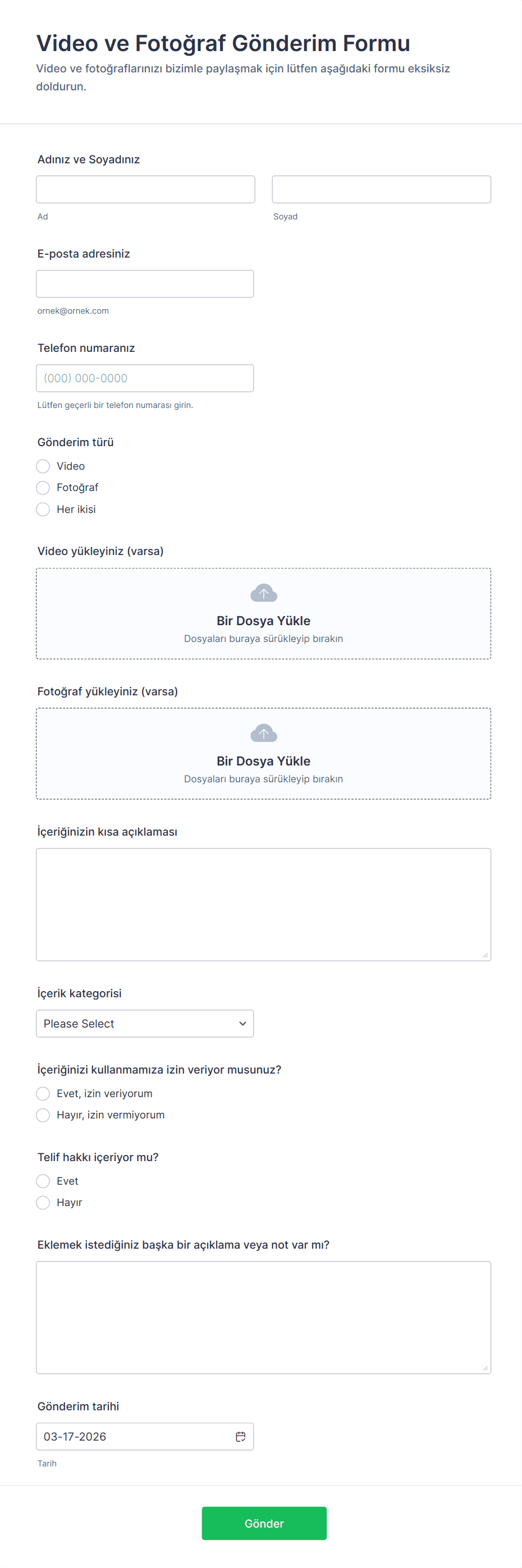Click the Ad first name field
The image size is (522, 1568).
pyautogui.click(x=145, y=189)
